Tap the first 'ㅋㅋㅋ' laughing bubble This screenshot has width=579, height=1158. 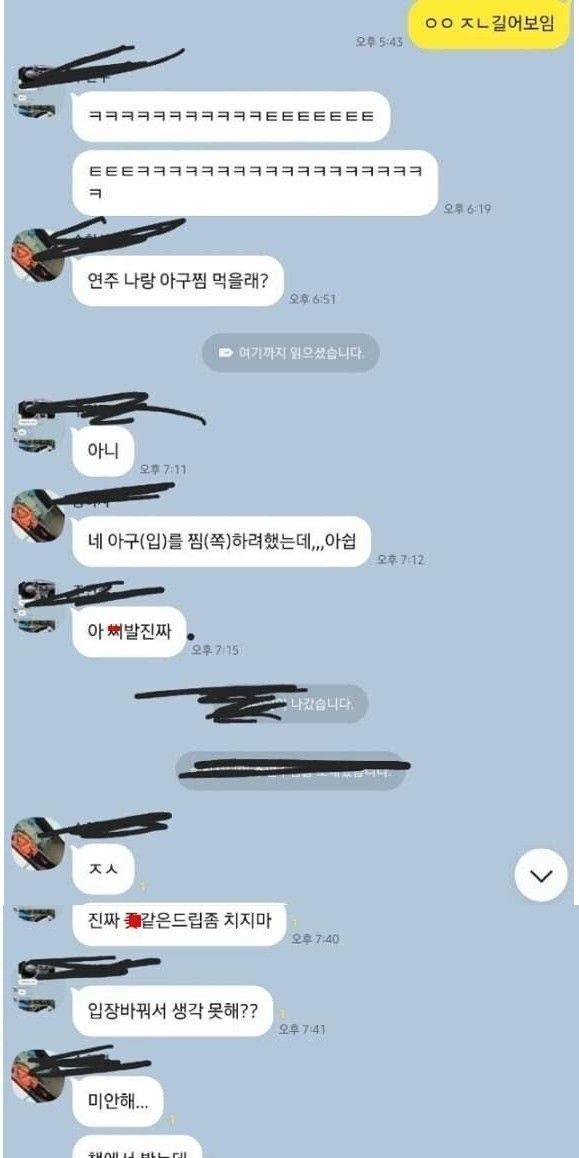coord(231,117)
